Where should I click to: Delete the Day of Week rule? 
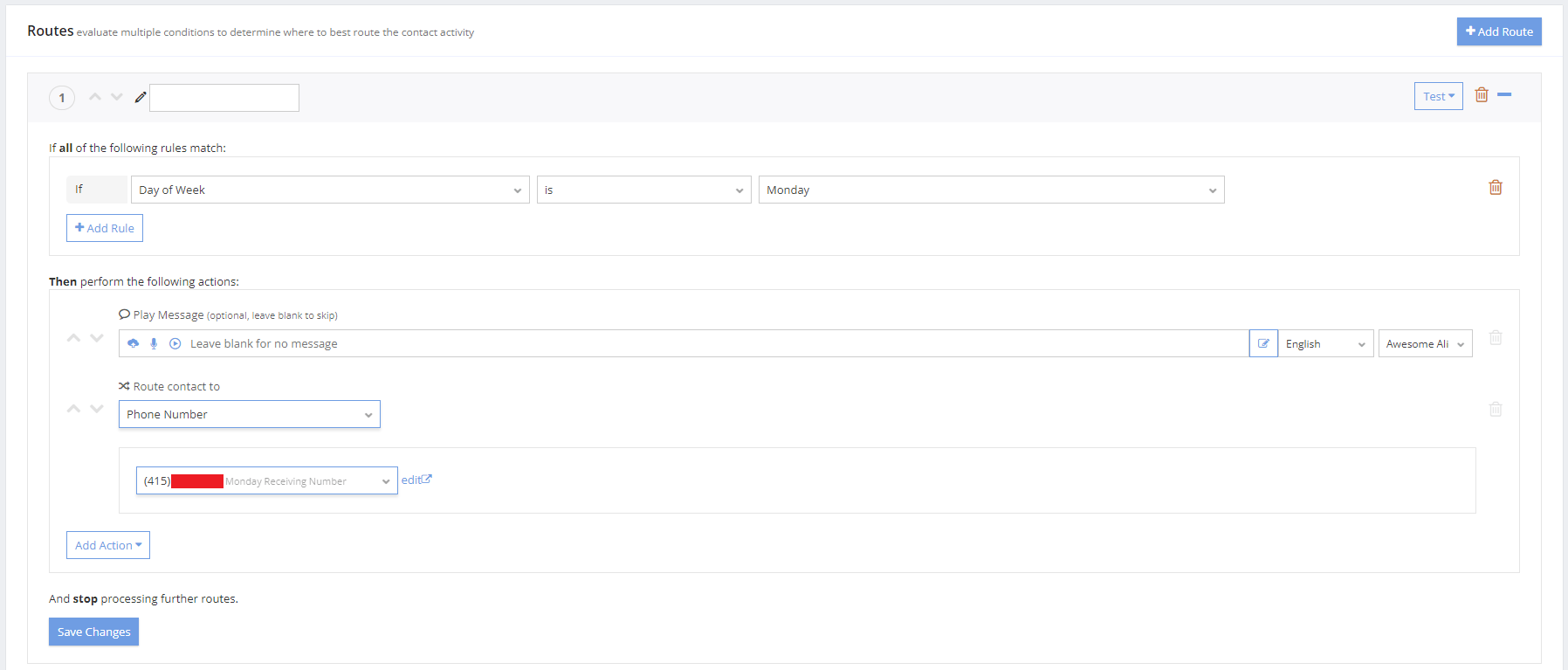coord(1496,187)
